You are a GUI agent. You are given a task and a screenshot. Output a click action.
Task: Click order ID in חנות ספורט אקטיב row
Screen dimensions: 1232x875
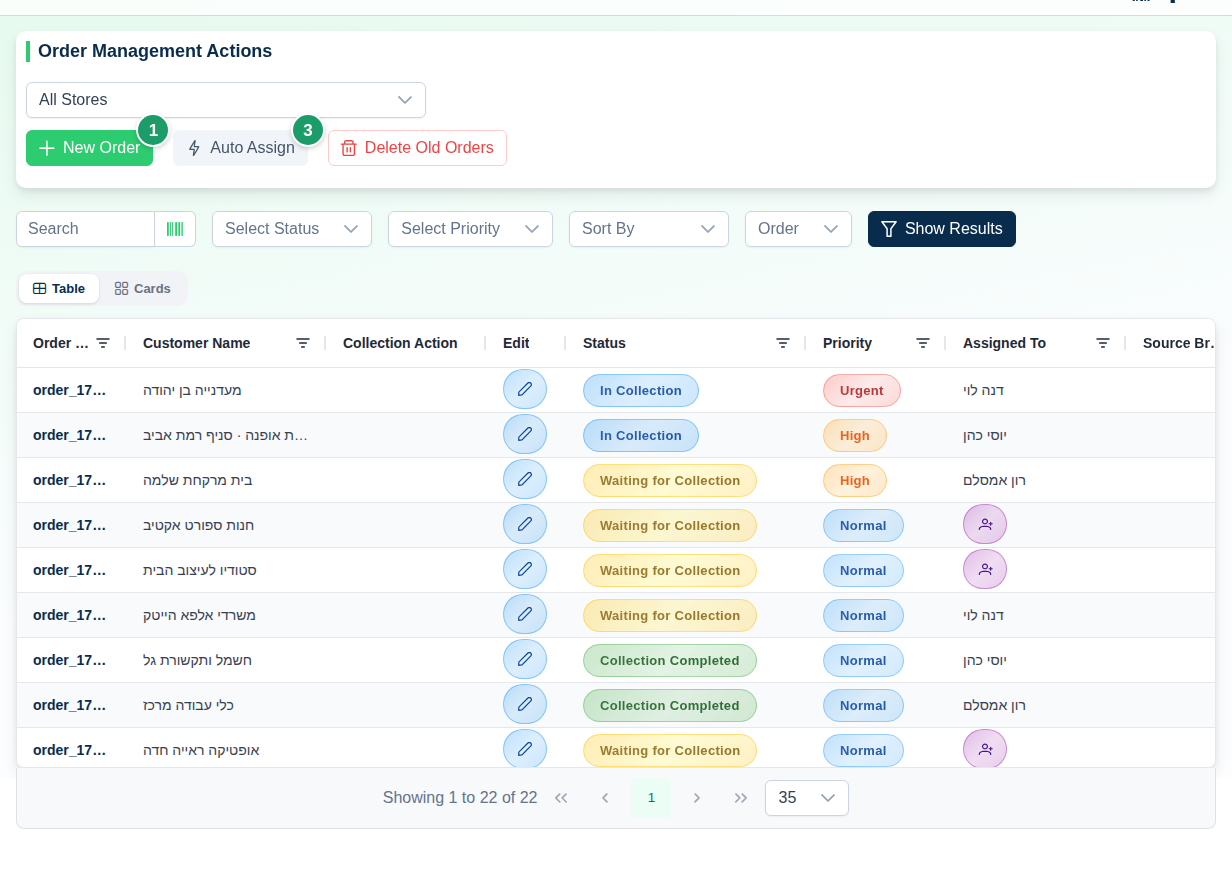70,525
